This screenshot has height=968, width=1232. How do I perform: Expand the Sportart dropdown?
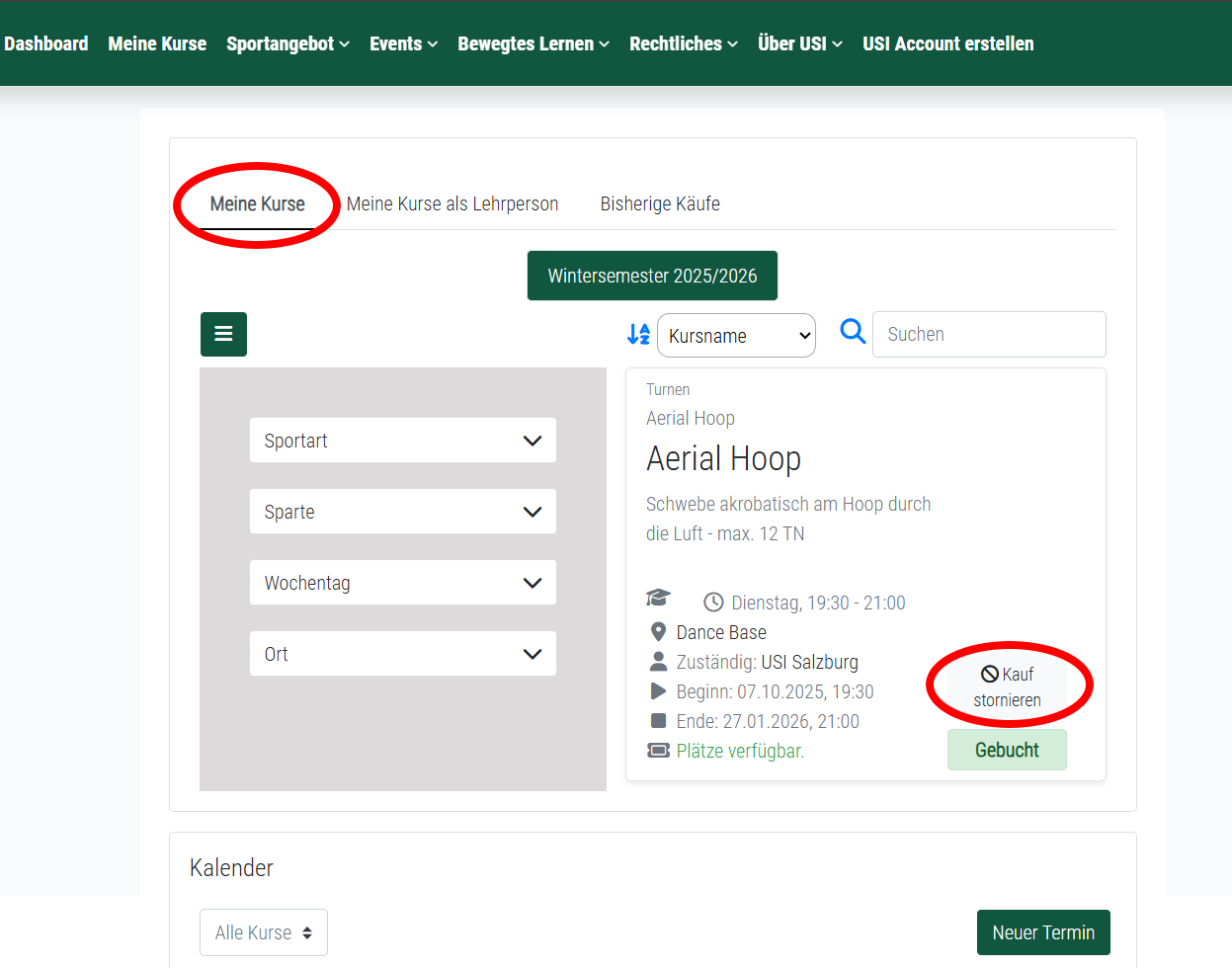click(x=402, y=440)
